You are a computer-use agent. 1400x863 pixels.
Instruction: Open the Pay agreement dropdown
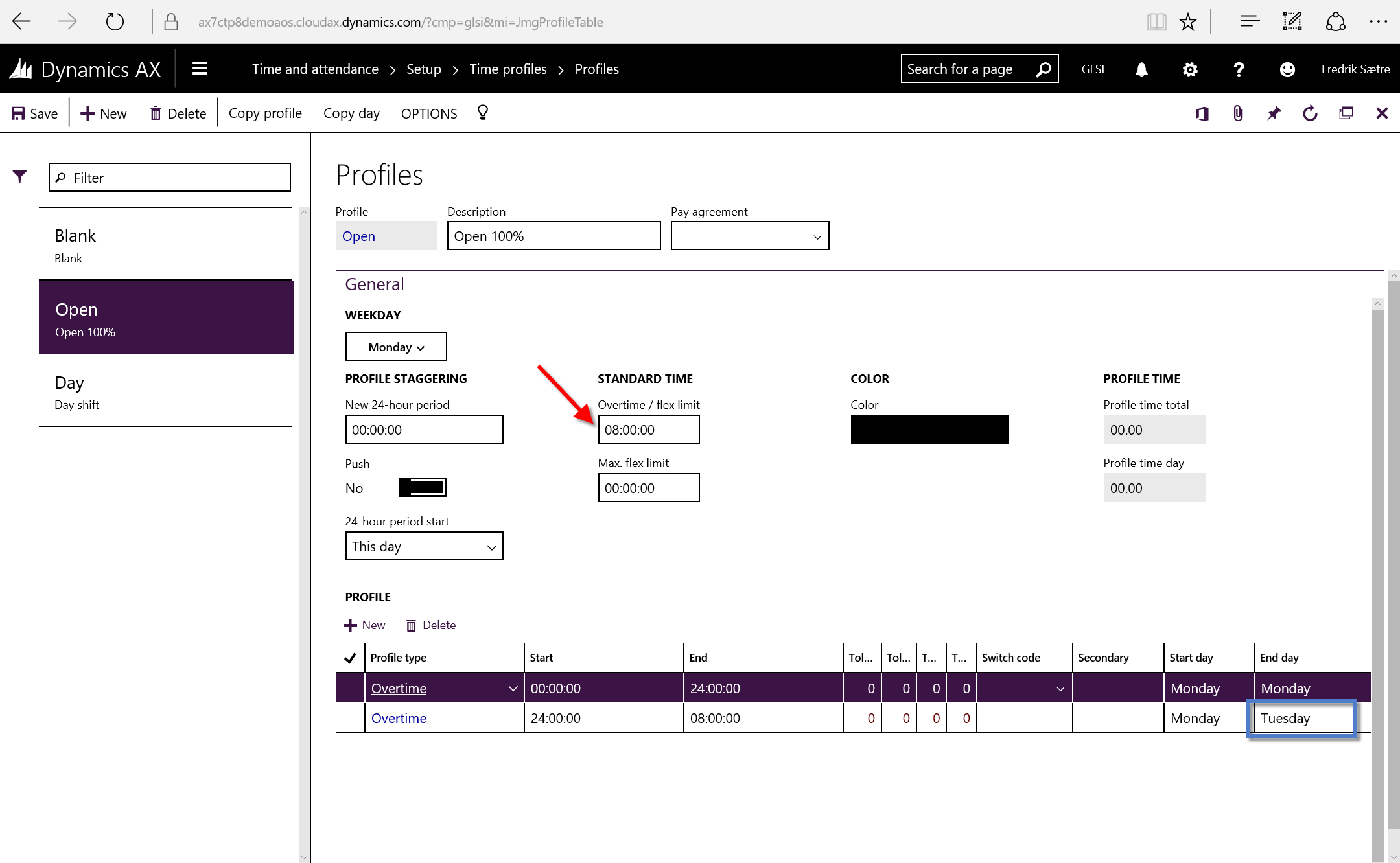pyautogui.click(x=750, y=236)
